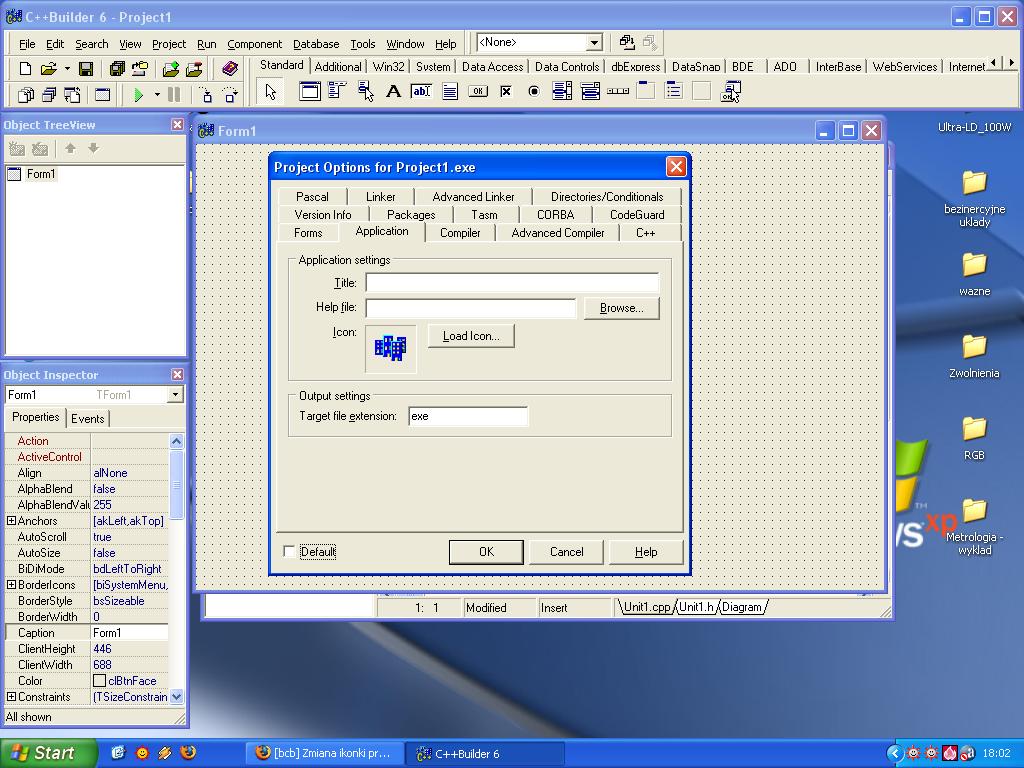
Task: Click Help button in Project Options
Action: (x=646, y=552)
